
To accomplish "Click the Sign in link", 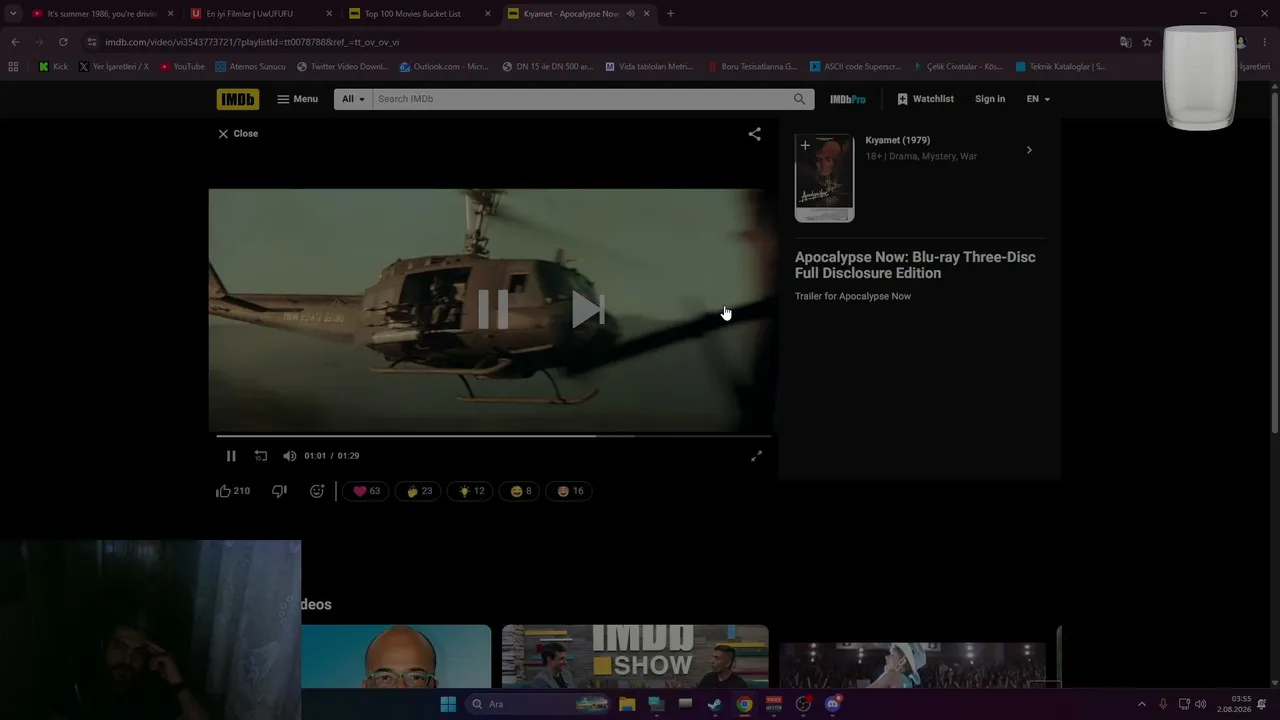I will 990,99.
